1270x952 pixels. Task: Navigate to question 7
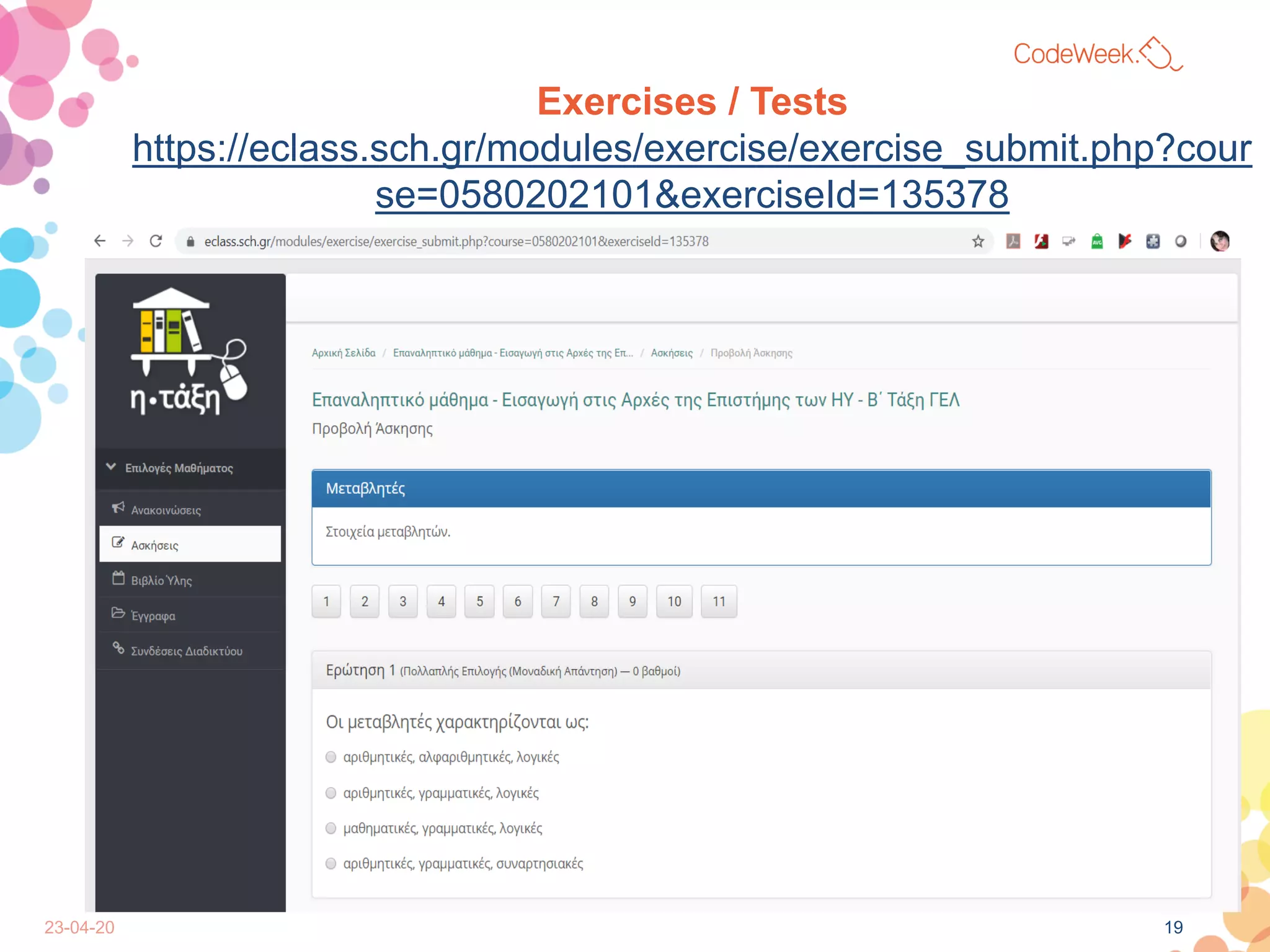click(x=556, y=601)
